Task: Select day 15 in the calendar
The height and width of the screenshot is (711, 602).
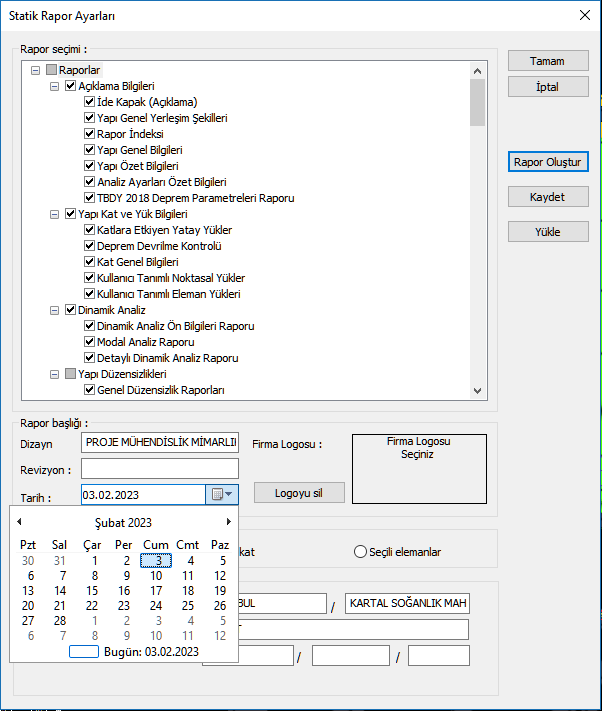Action: [x=92, y=591]
